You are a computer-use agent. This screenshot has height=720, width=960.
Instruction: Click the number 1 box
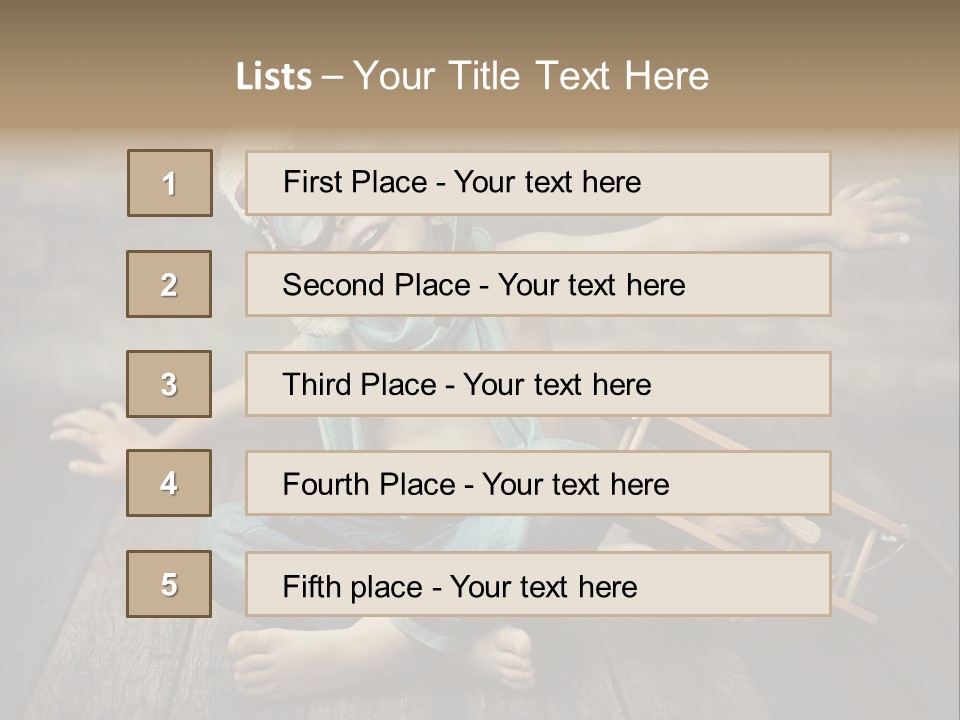(170, 183)
